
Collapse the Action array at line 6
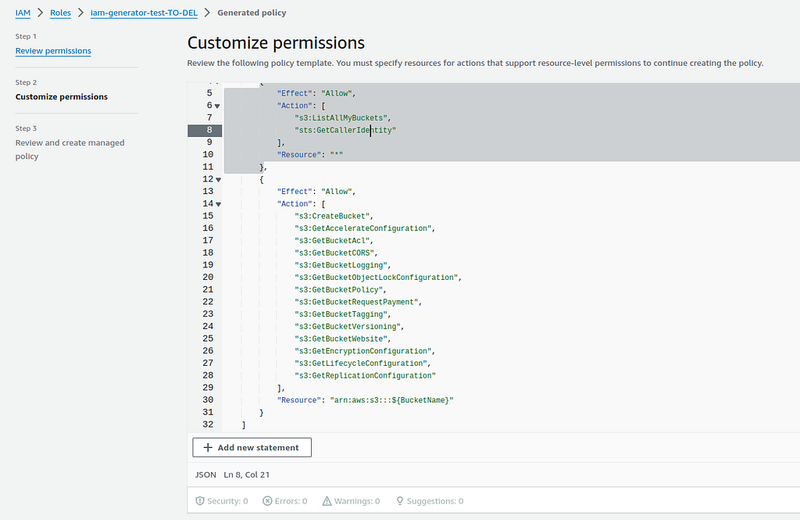[217, 106]
